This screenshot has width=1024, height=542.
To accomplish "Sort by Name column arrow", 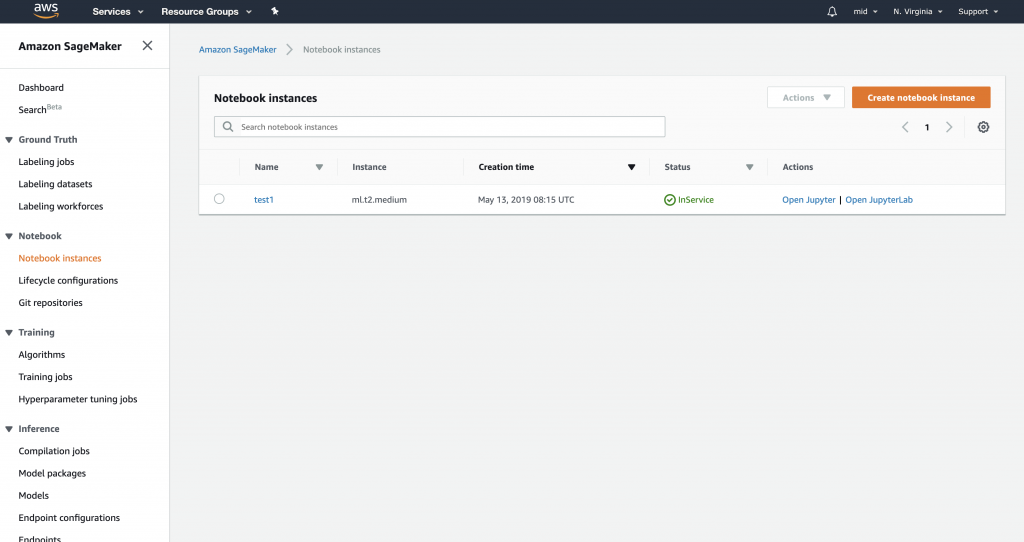I will click(319, 167).
